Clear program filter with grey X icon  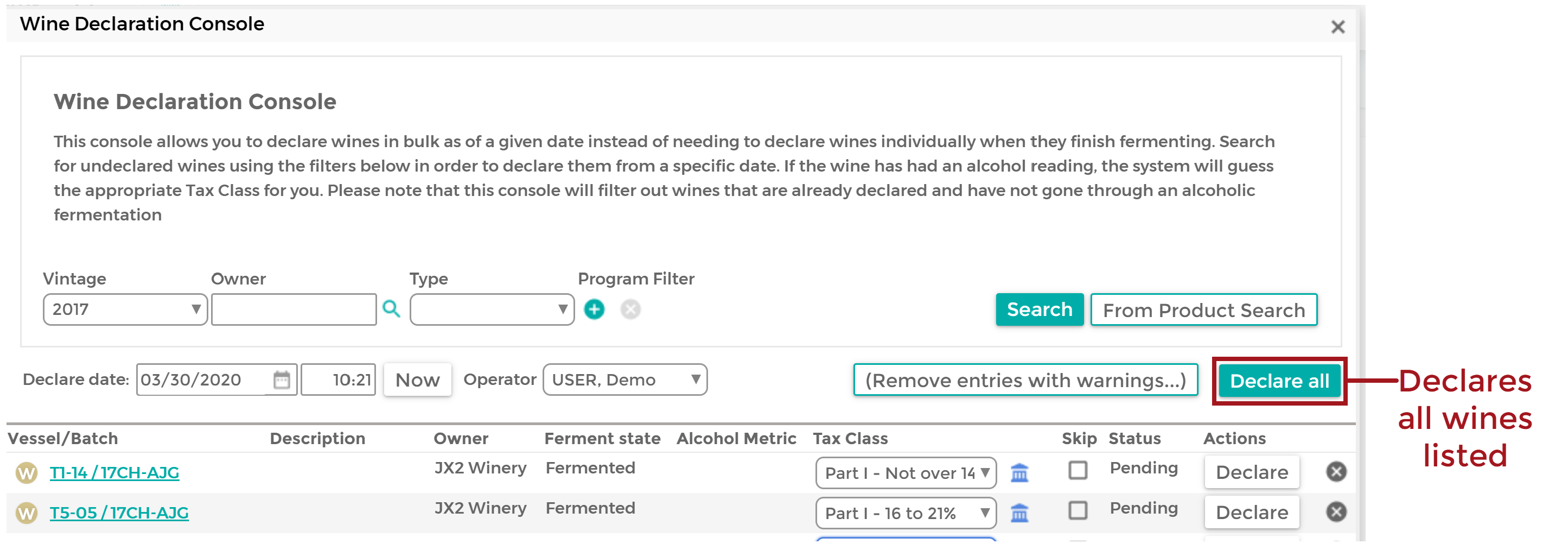point(630,309)
